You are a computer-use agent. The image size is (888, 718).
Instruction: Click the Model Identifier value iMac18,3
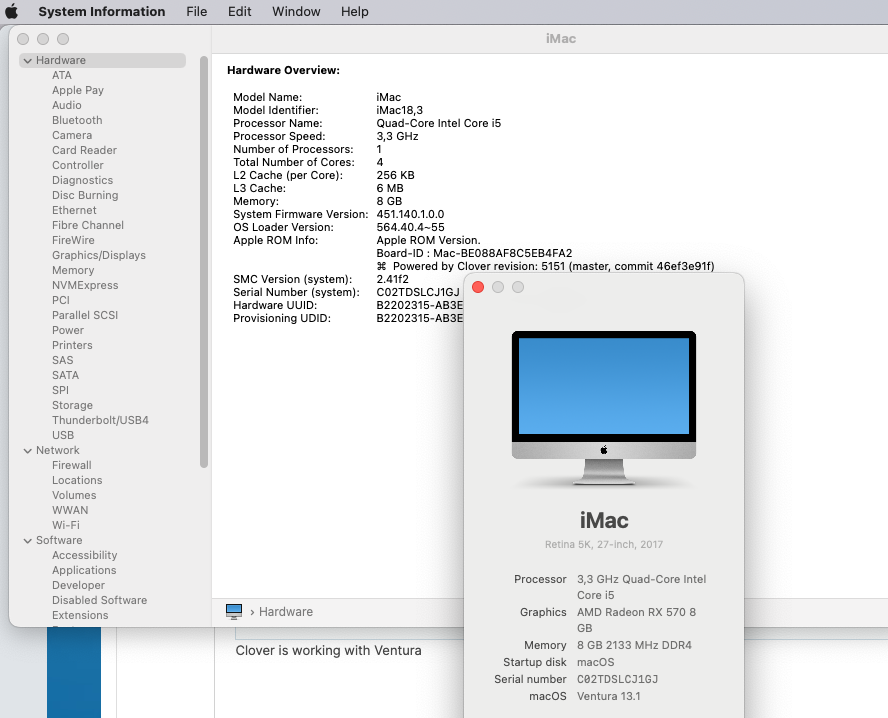point(400,110)
